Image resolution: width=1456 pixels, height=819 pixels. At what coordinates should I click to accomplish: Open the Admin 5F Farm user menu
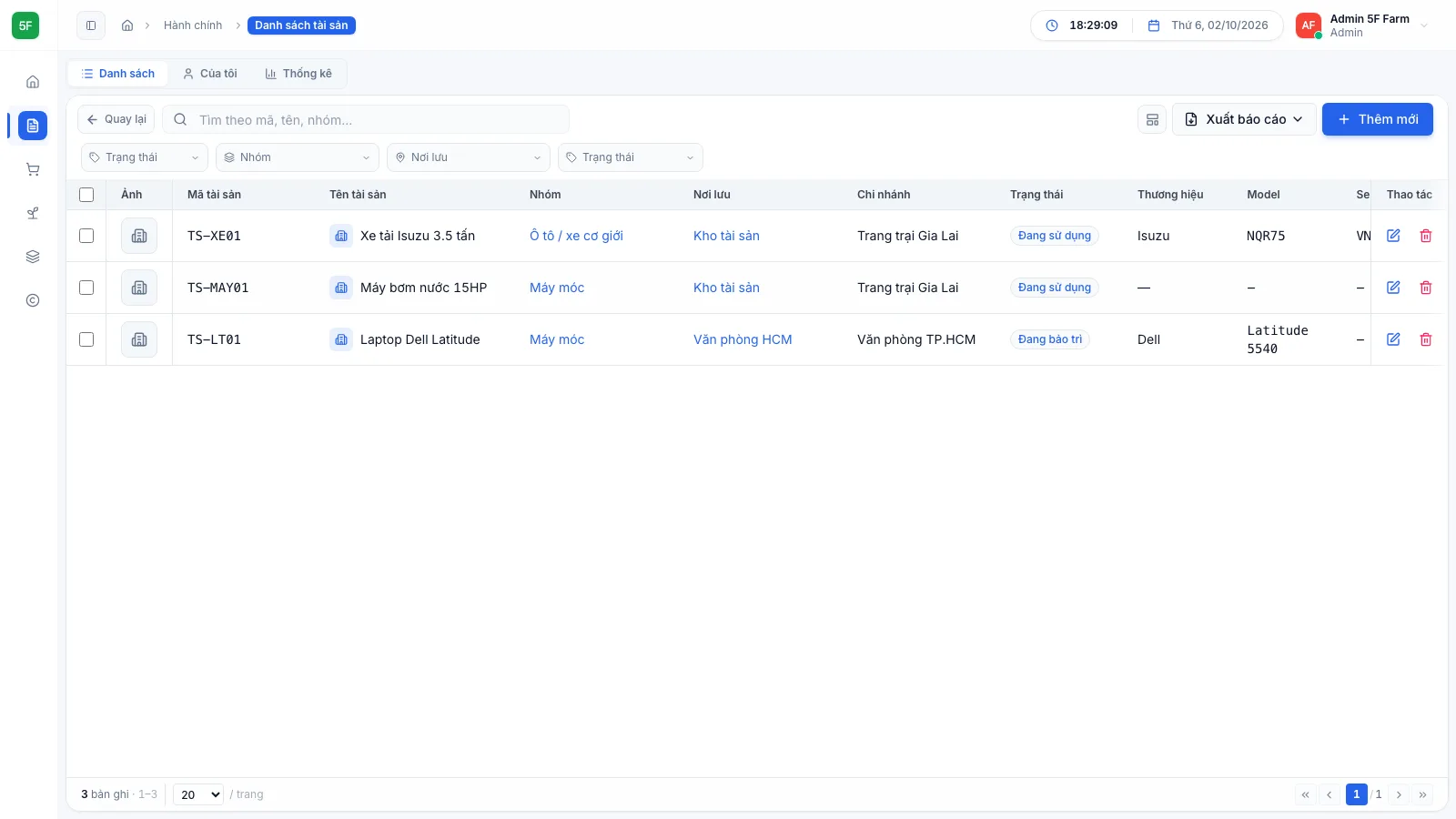click(x=1362, y=25)
